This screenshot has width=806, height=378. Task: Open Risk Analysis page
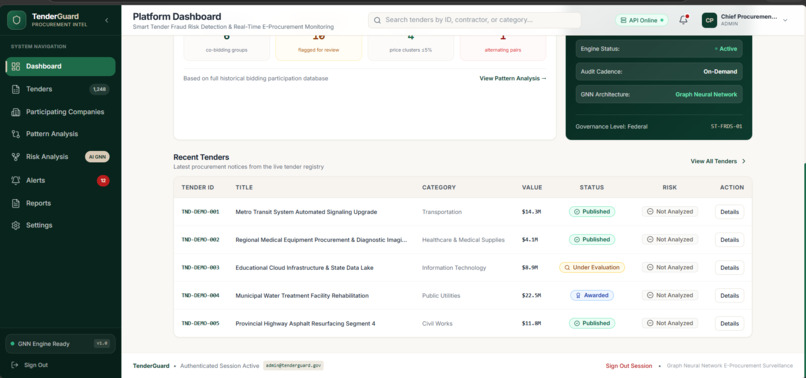[x=61, y=157]
